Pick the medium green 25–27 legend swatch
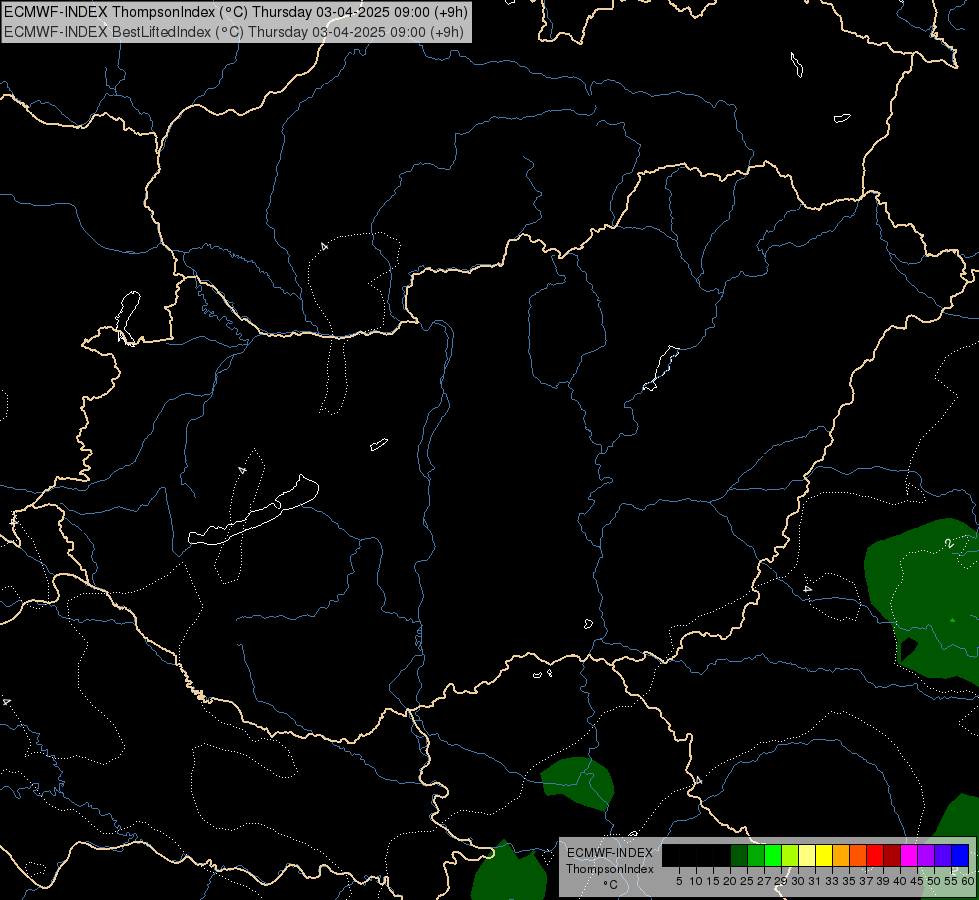979x900 pixels. click(756, 856)
